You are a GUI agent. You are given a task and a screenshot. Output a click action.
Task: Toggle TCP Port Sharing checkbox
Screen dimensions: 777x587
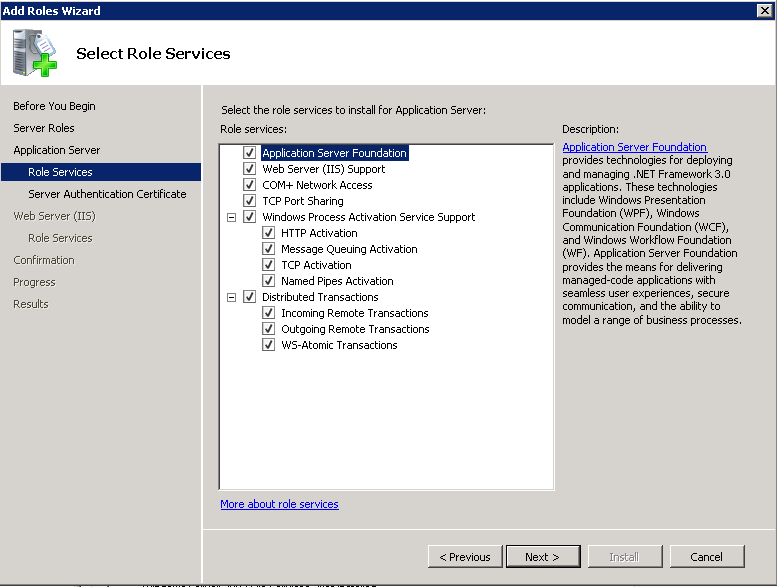249,201
